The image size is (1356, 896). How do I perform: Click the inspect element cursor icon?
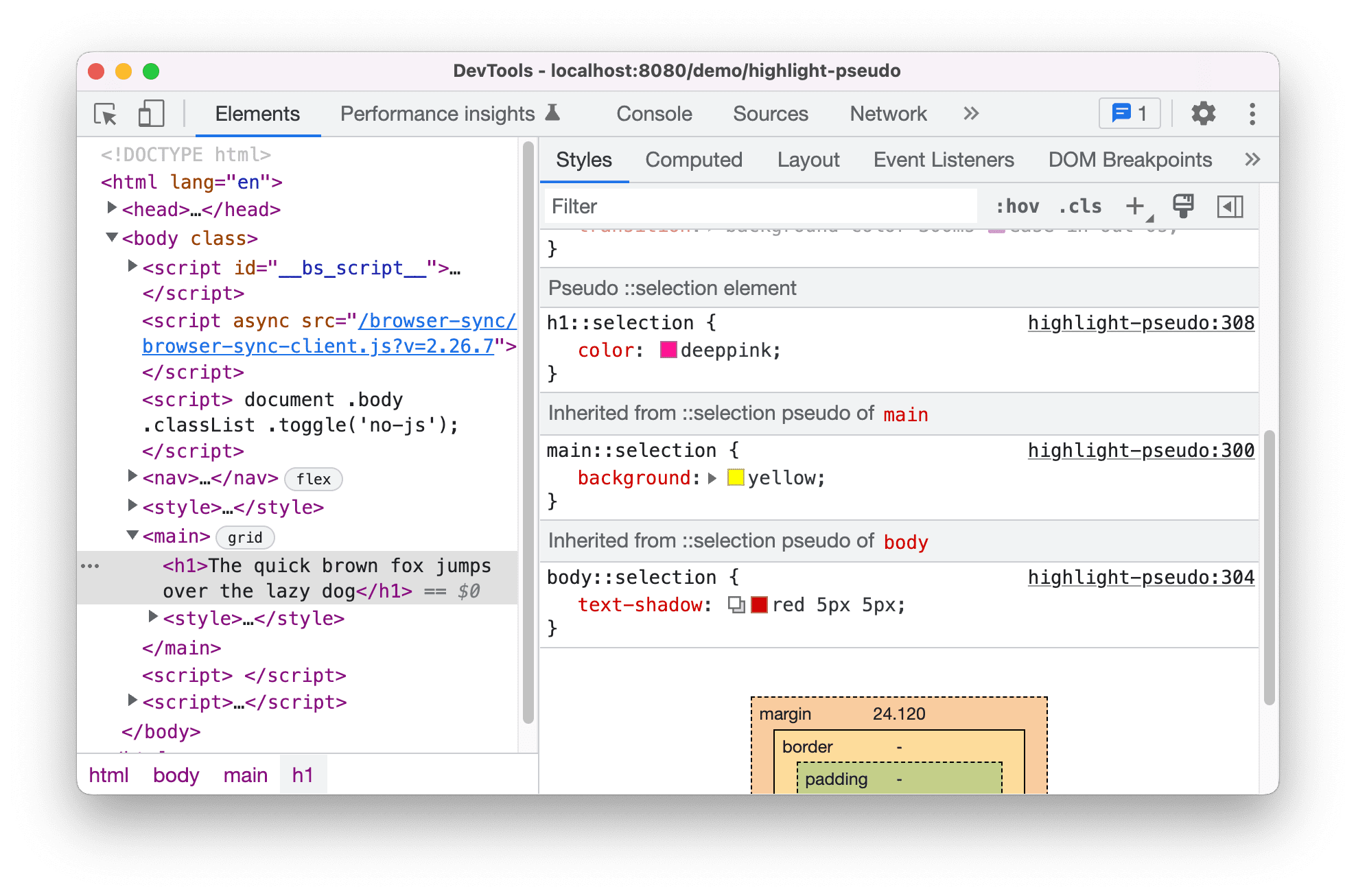click(103, 113)
